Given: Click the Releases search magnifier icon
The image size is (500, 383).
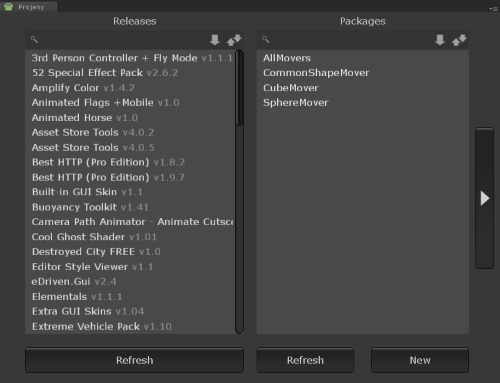Looking at the screenshot, I should tap(34, 39).
